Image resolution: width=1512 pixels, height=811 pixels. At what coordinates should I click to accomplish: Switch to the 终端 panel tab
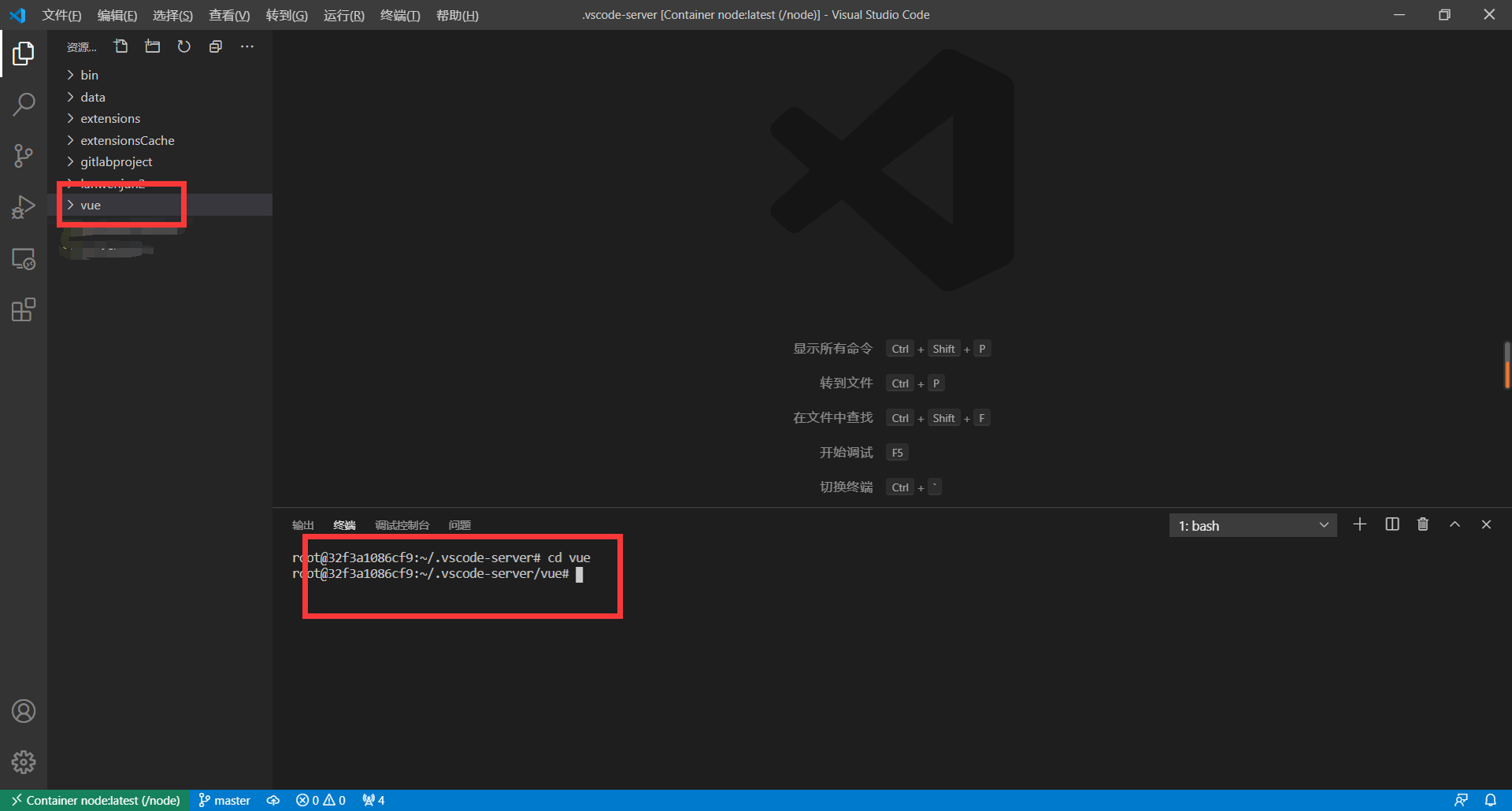pos(344,525)
